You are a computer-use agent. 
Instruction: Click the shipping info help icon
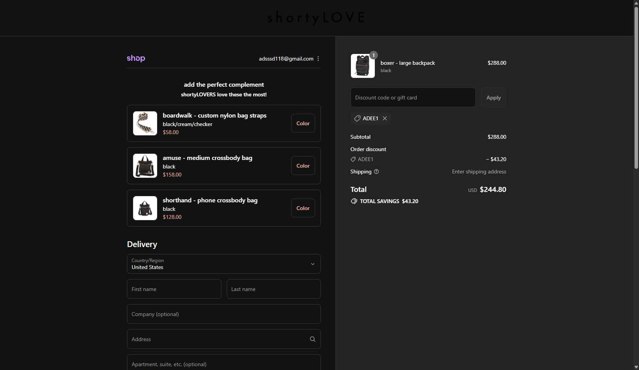(376, 172)
